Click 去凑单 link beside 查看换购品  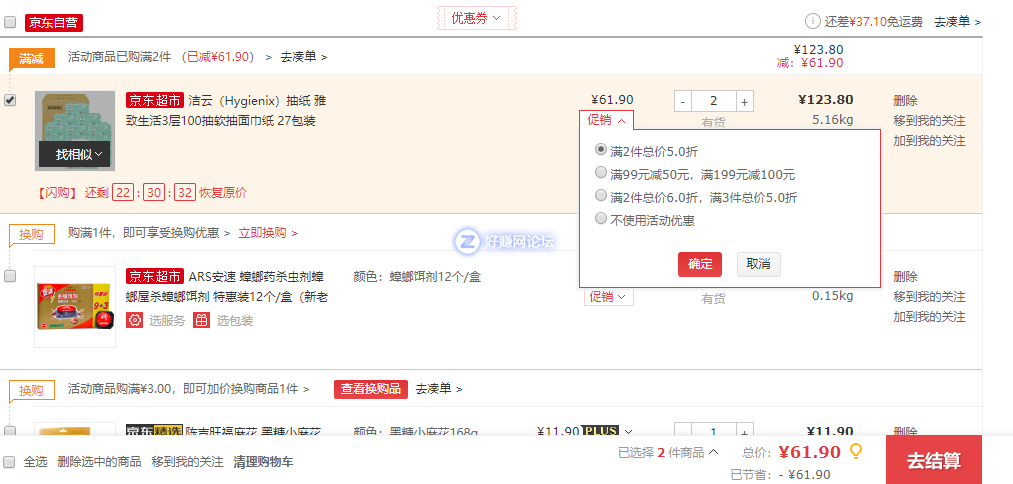pyautogui.click(x=439, y=389)
